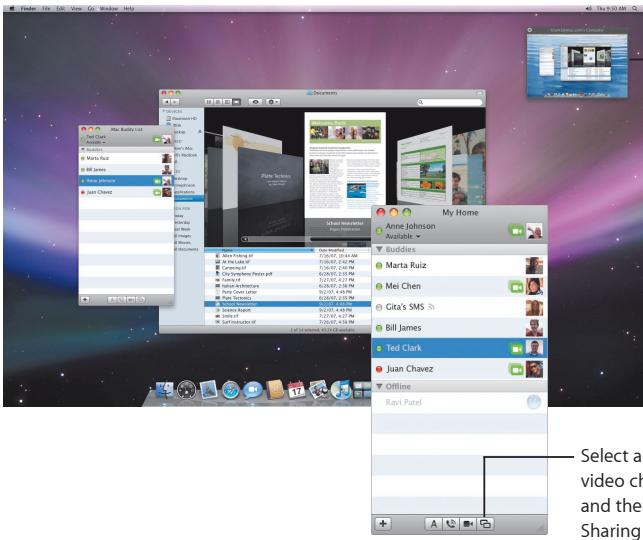Select Marta Ruiz in My Home list
Screen dimensions: 643x540
(x=459, y=266)
